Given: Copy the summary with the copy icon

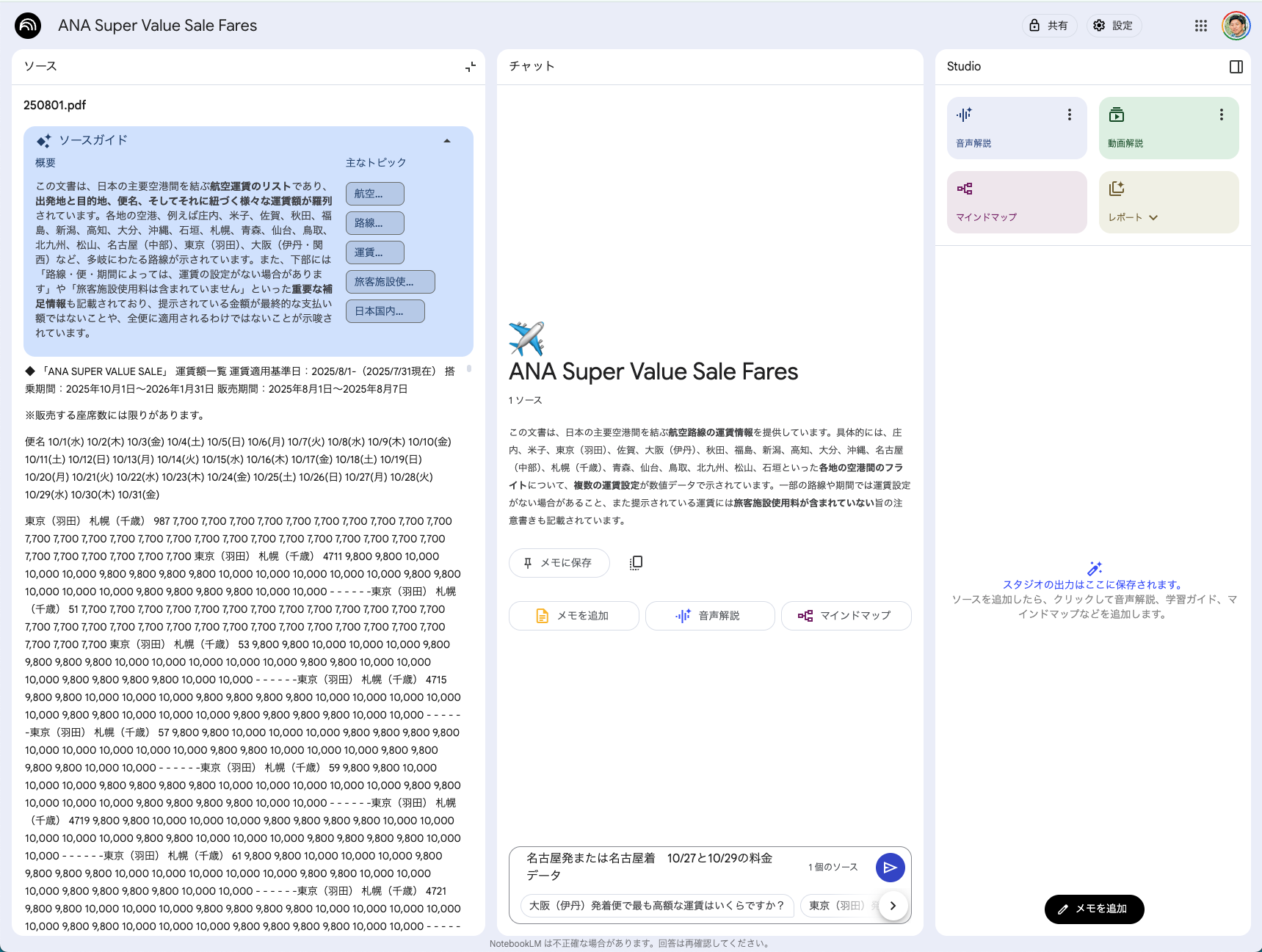Looking at the screenshot, I should pyautogui.click(x=636, y=563).
